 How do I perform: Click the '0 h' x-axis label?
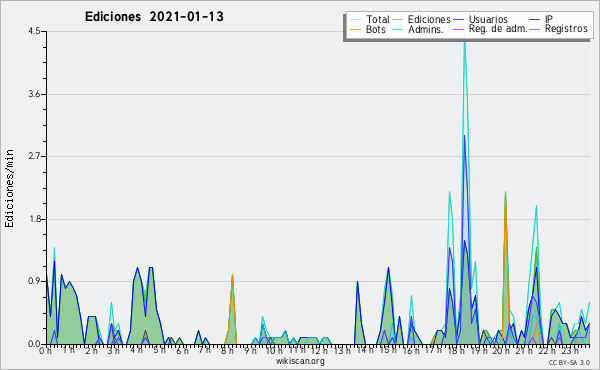click(x=45, y=351)
